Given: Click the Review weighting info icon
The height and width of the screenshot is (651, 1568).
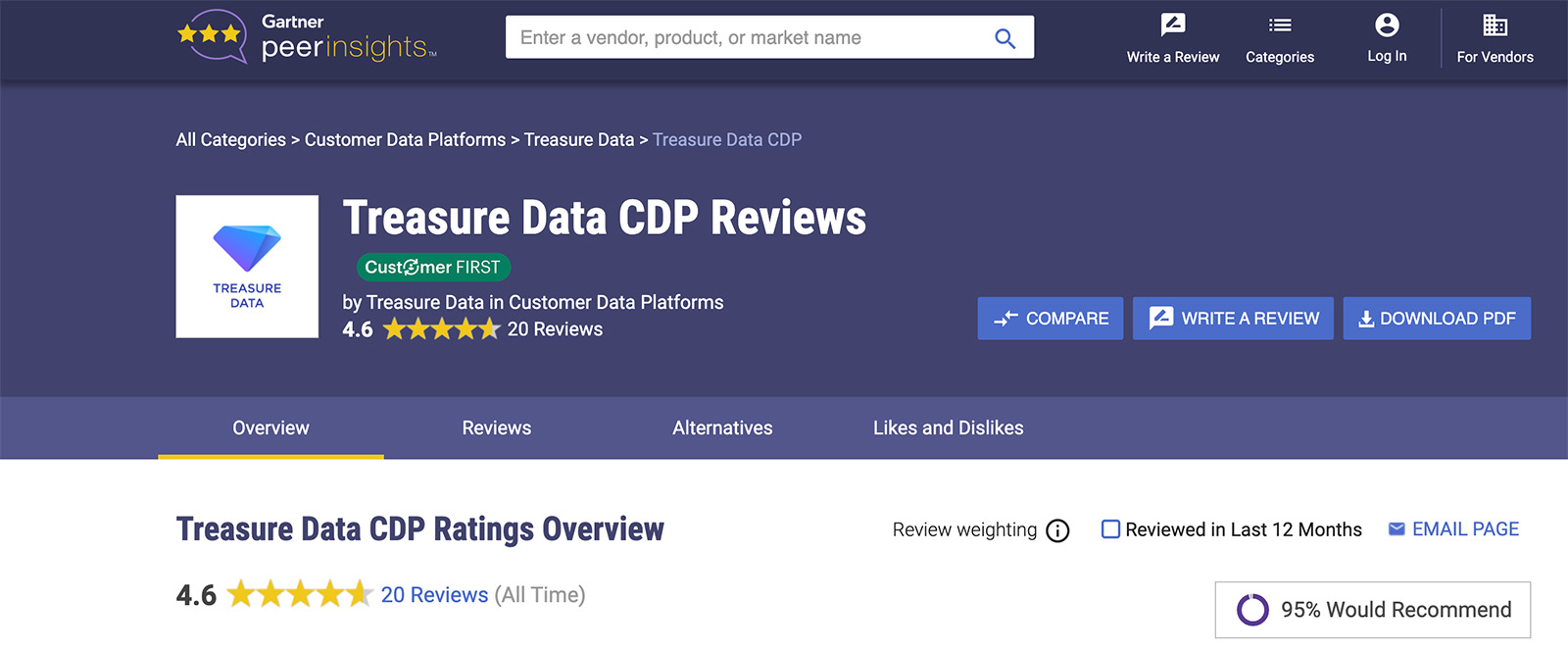Looking at the screenshot, I should [x=1057, y=530].
